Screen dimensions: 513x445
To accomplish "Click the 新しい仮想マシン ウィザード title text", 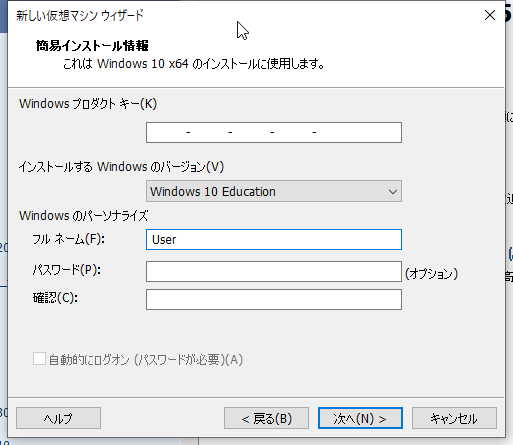I will (80, 15).
